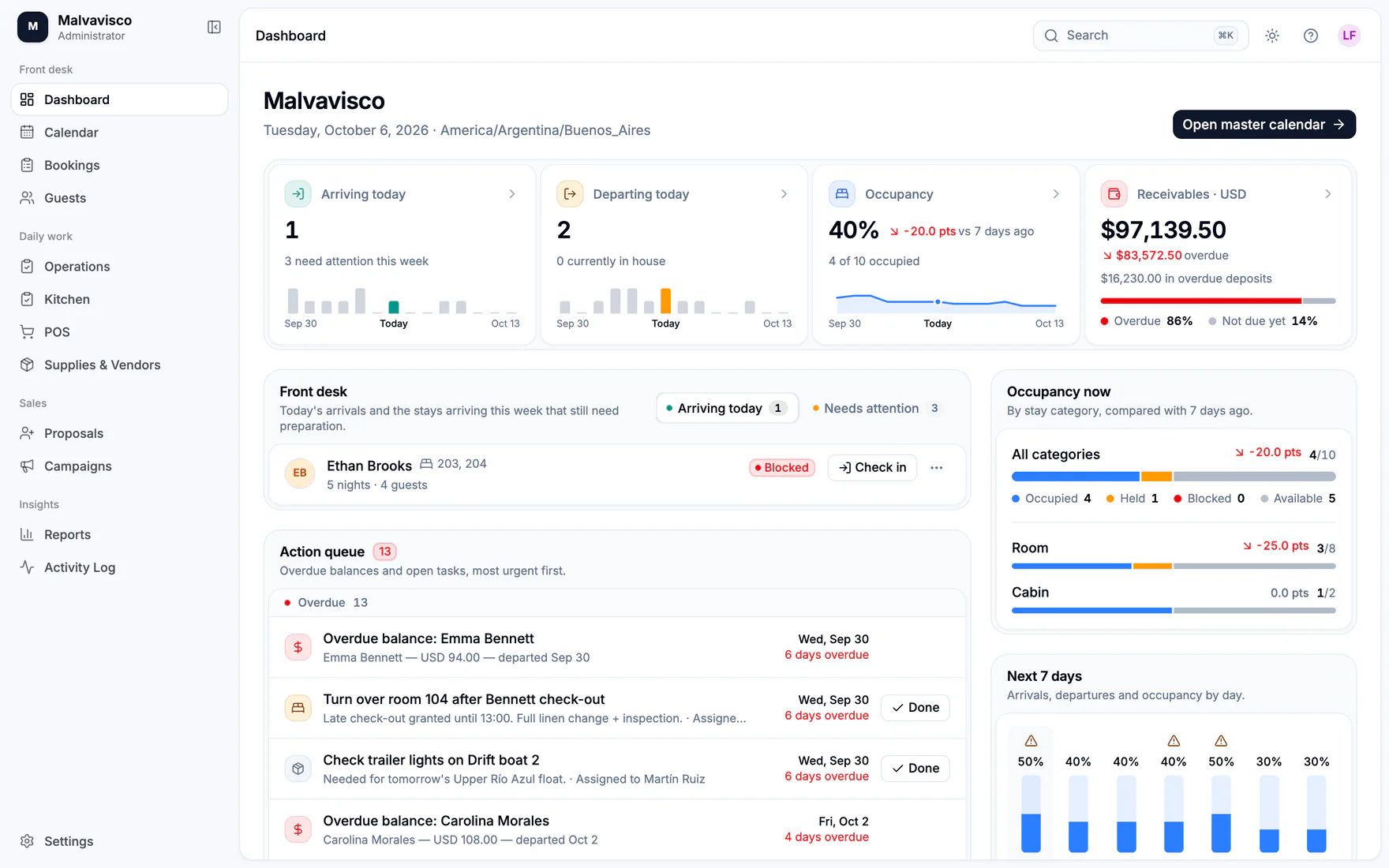Screen dimensions: 1389x868
Task: Click the Receivables wallet icon
Action: click(1114, 194)
